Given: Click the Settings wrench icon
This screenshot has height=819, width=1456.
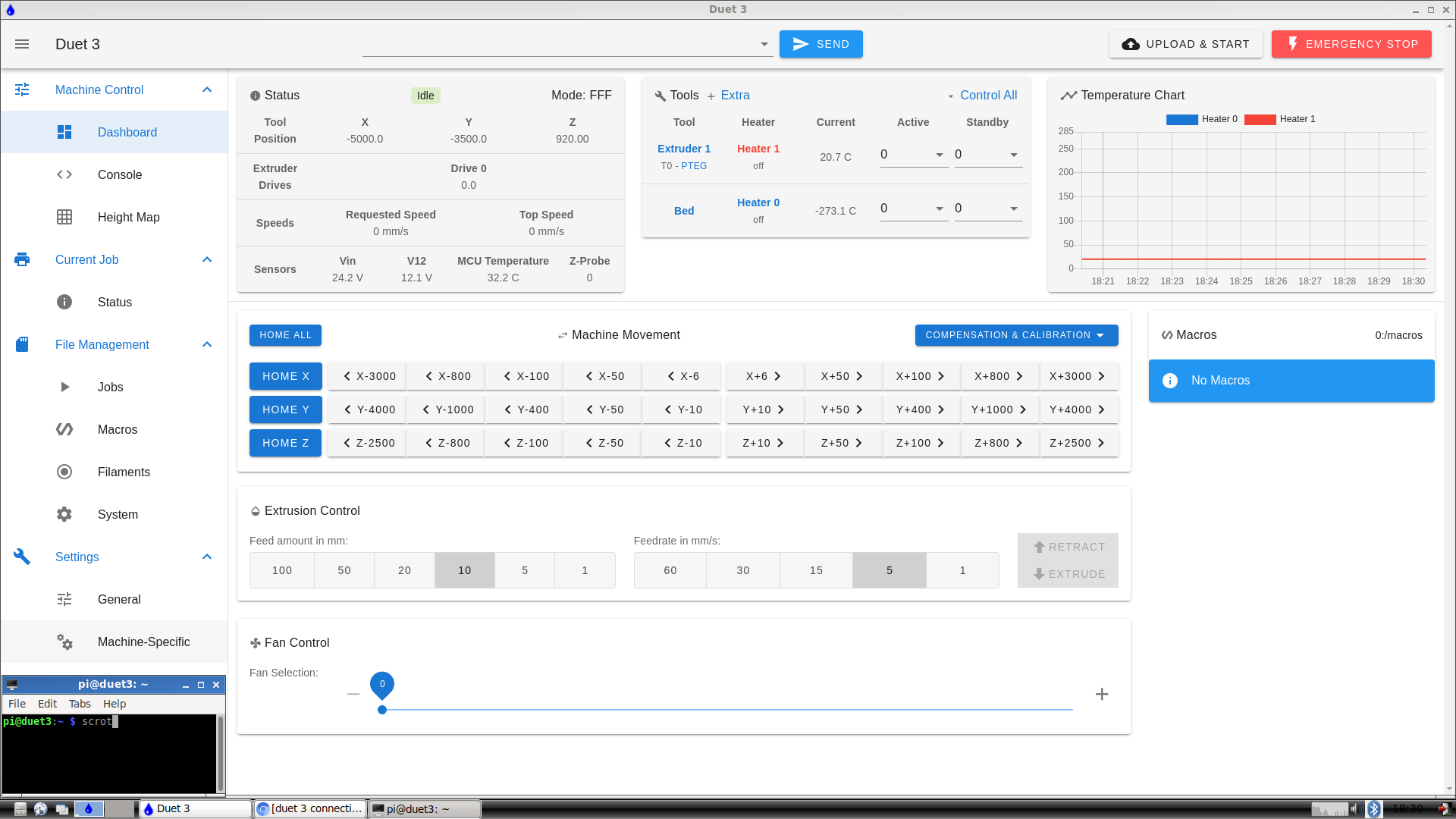Looking at the screenshot, I should pos(22,557).
